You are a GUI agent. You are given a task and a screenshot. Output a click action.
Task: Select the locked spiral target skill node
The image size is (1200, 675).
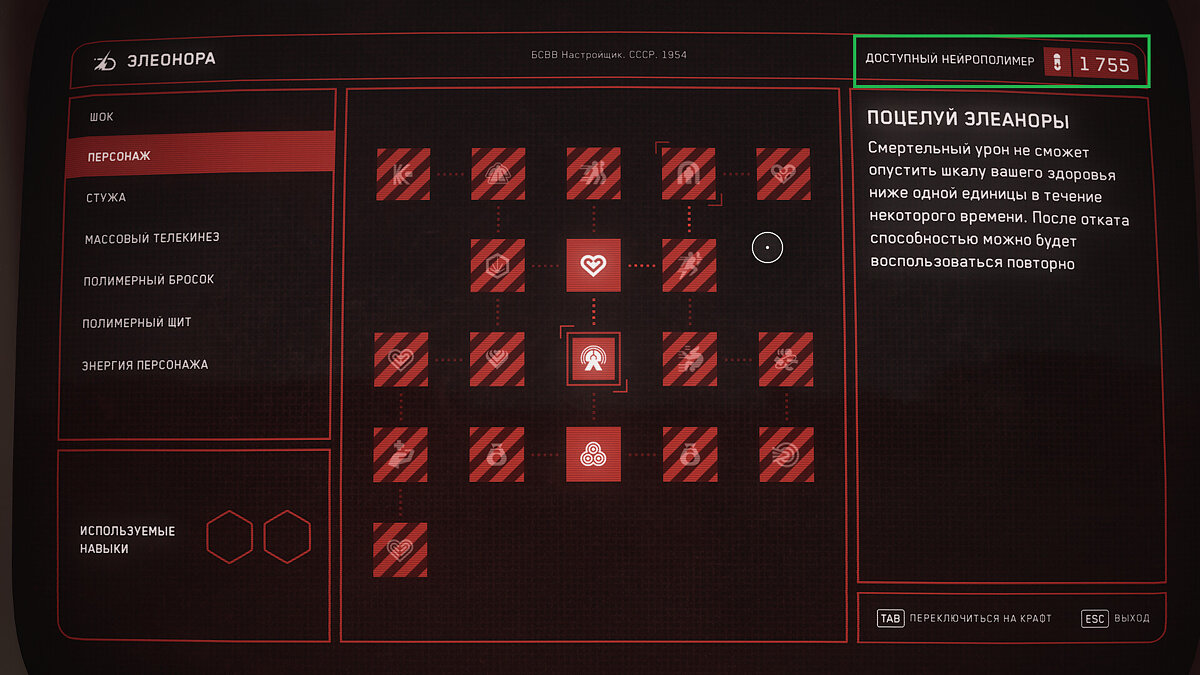pyautogui.click(x=785, y=454)
